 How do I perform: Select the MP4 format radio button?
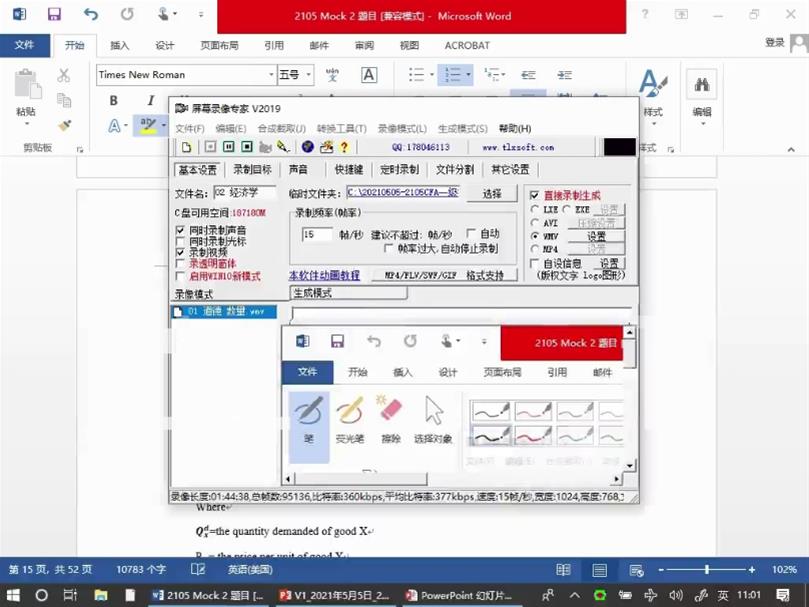[x=535, y=249]
